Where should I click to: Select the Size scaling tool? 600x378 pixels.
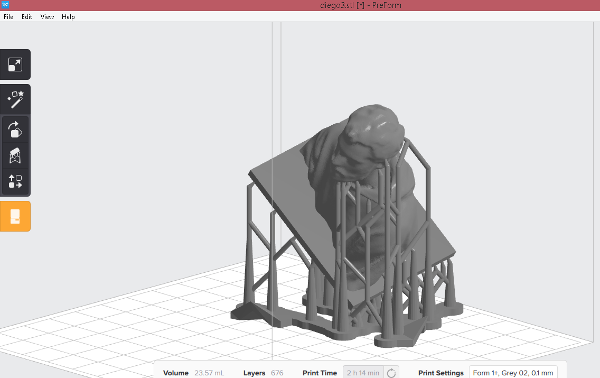coord(15,64)
